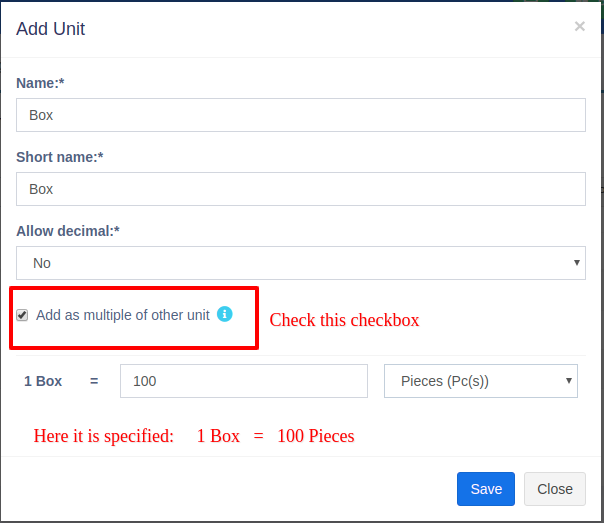Click the 'Add as multiple of other unit' label
The image size is (604, 523).
pos(122,315)
